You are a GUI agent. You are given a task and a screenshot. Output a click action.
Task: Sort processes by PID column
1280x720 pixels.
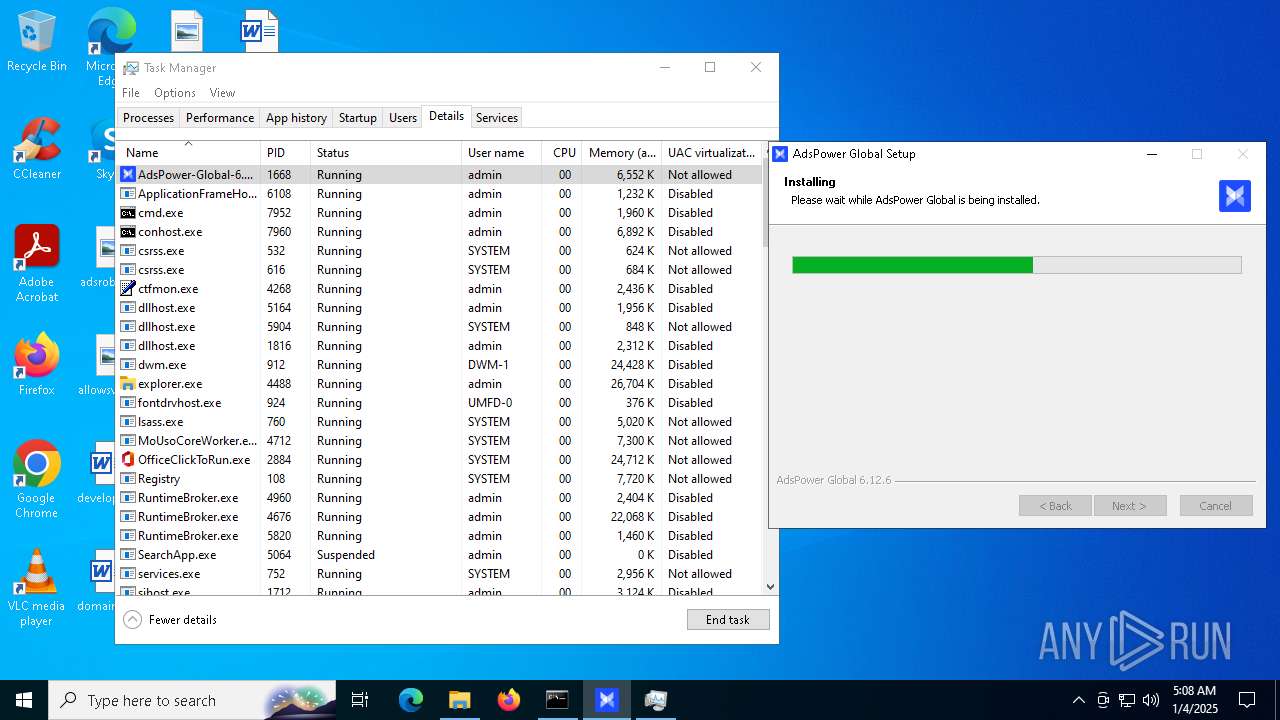pyautogui.click(x=285, y=153)
